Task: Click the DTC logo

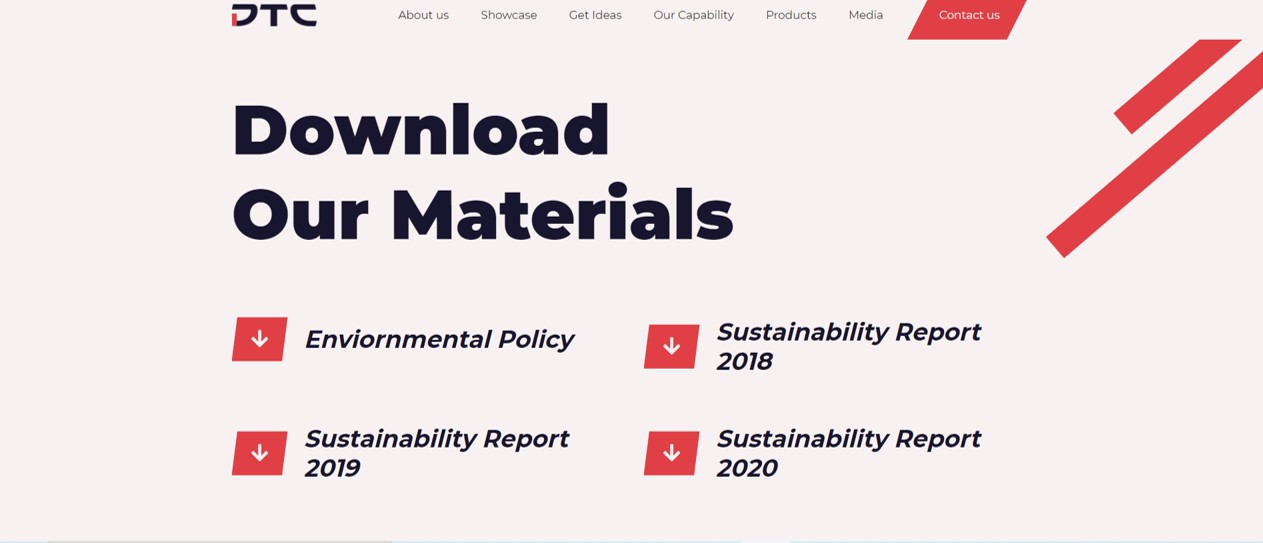Action: point(274,14)
